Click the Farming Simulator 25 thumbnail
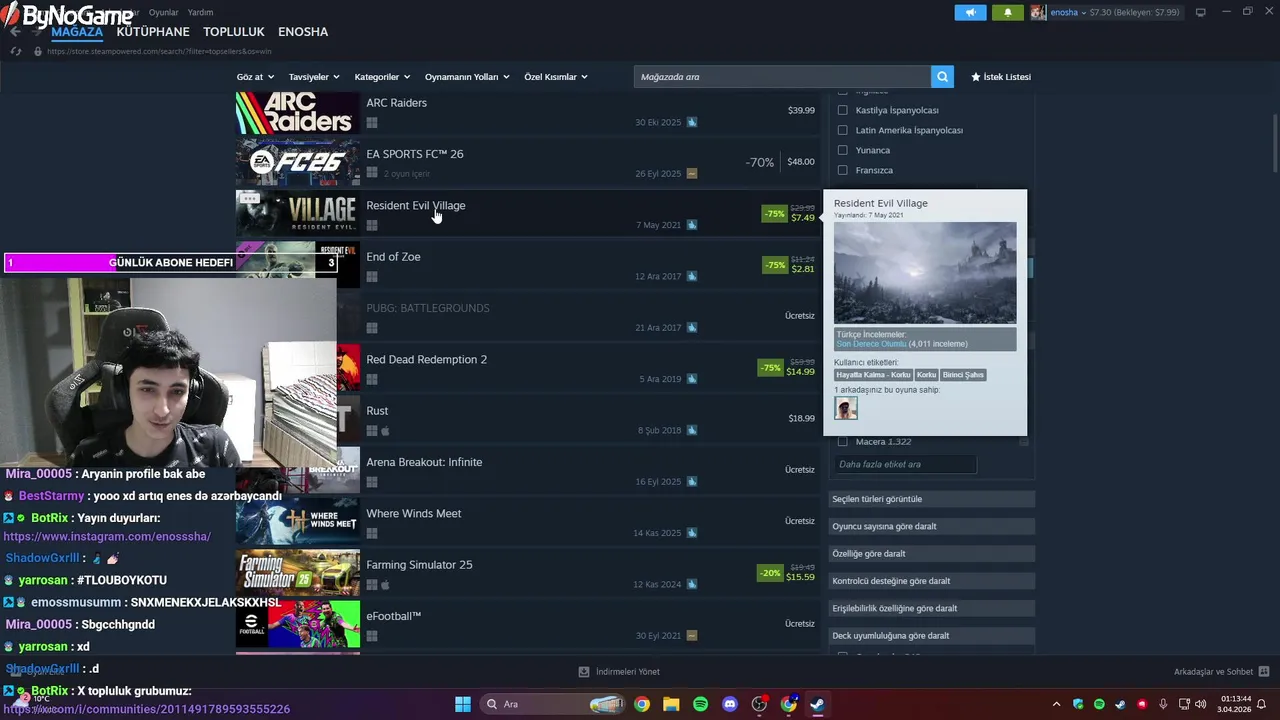Screen dimensions: 1280x720 coord(297,574)
